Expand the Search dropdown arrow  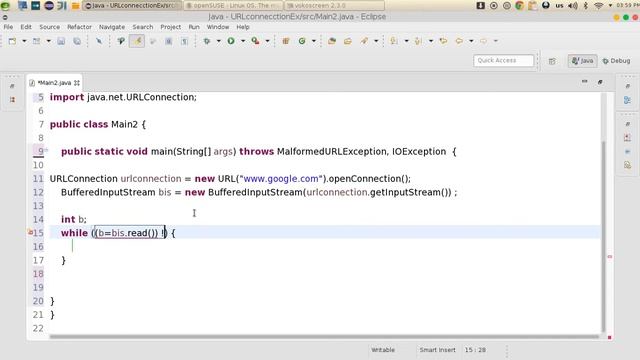pyautogui.click(x=376, y=41)
